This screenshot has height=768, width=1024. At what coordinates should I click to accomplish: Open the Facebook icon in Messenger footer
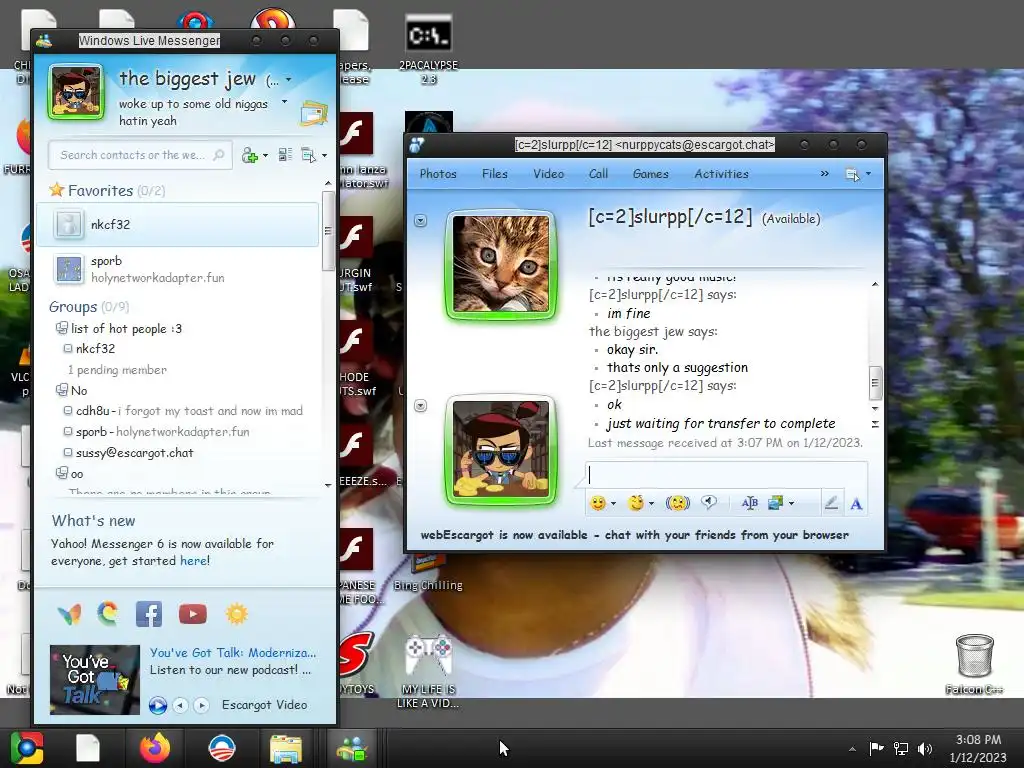pos(149,614)
